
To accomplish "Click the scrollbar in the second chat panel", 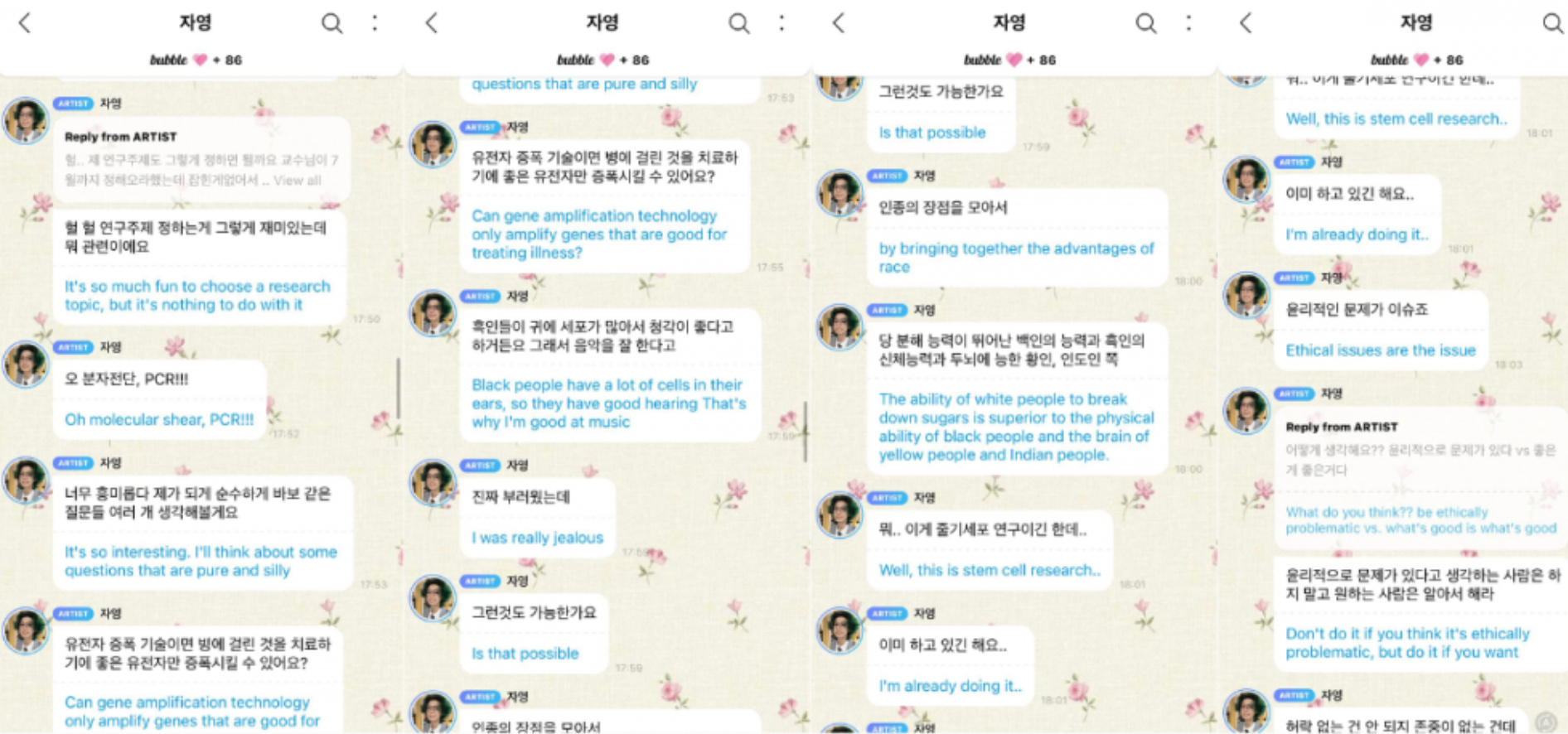I will click(x=805, y=431).
